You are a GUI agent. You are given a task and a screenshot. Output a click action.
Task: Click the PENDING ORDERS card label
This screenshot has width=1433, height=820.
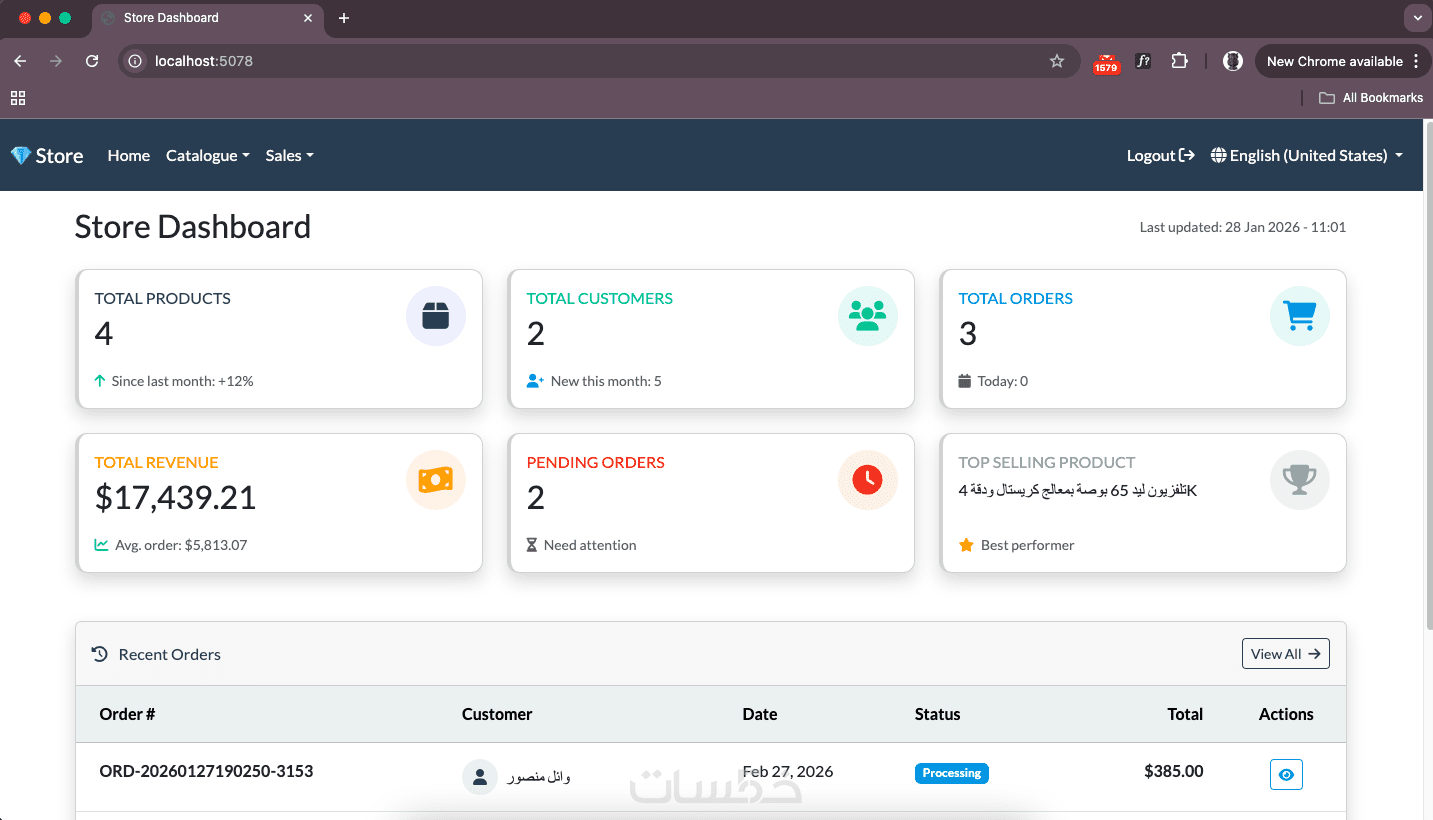(596, 462)
